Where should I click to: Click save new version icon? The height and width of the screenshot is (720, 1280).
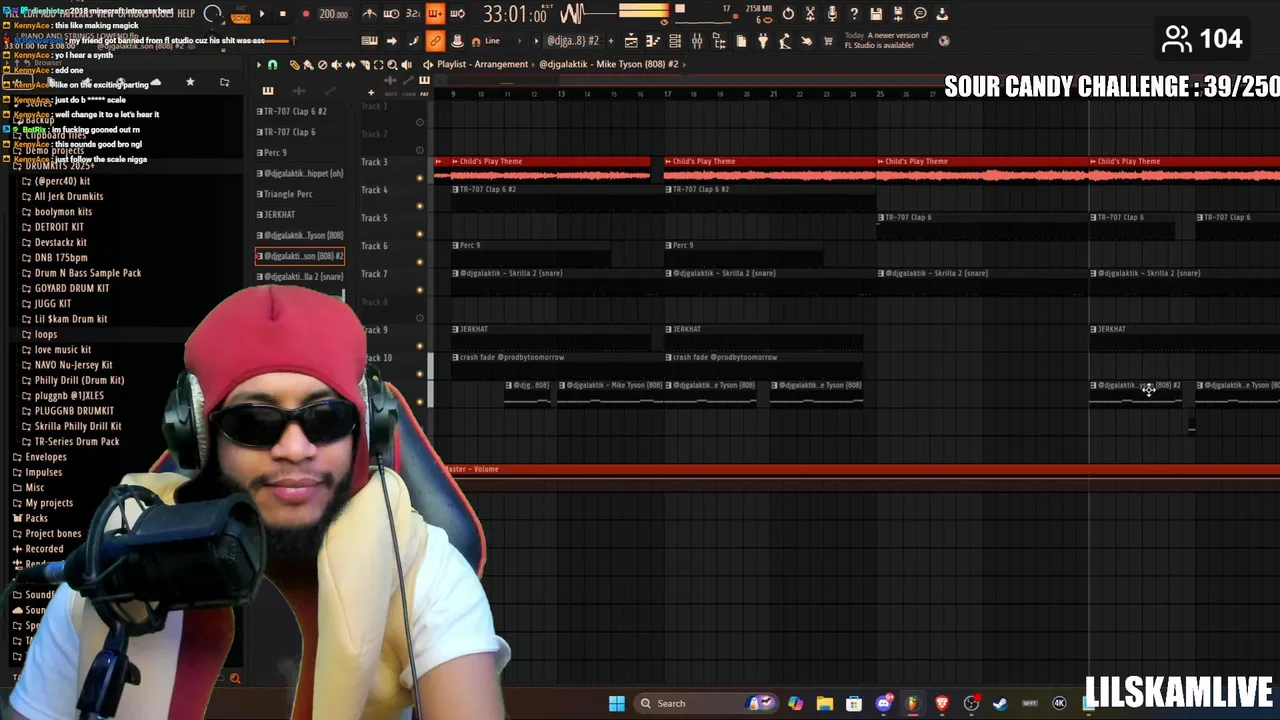898,14
